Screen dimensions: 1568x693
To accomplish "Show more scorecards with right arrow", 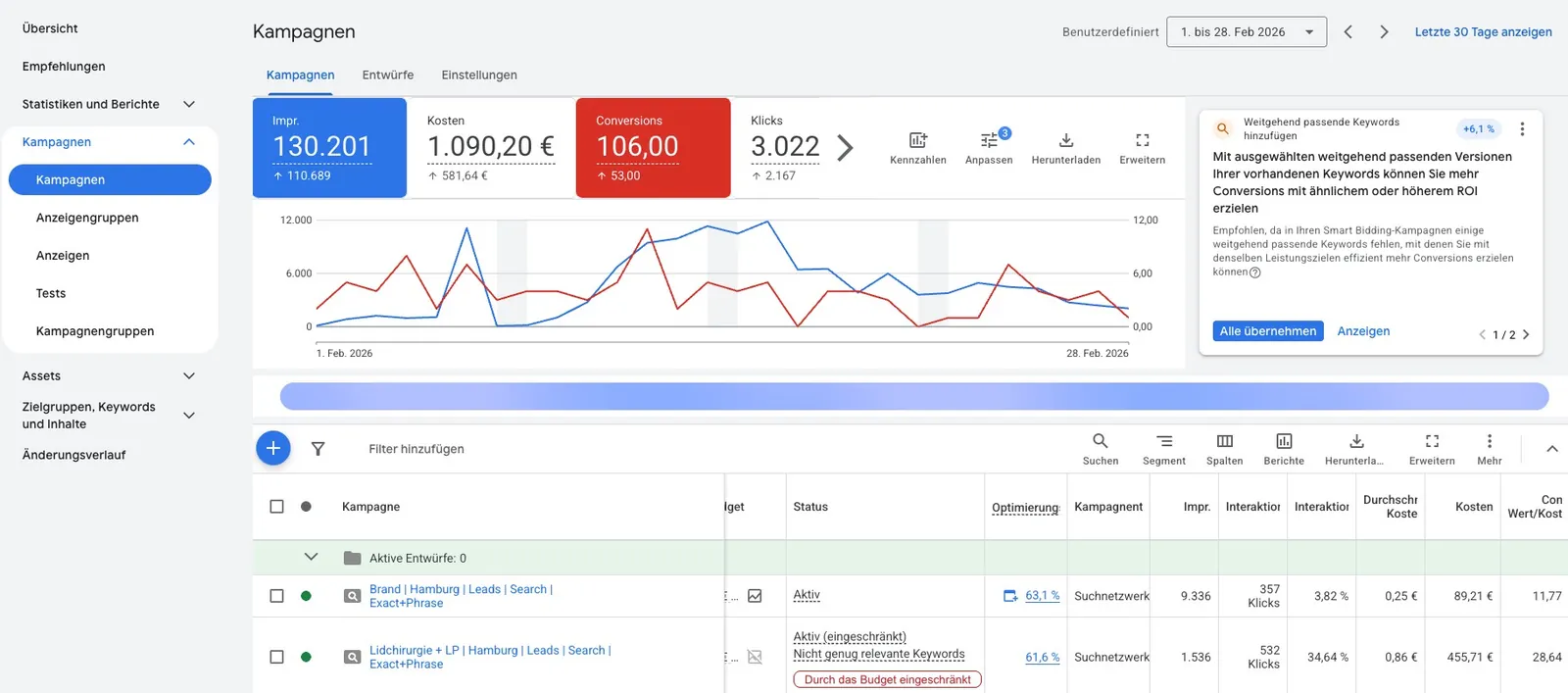I will [x=845, y=148].
